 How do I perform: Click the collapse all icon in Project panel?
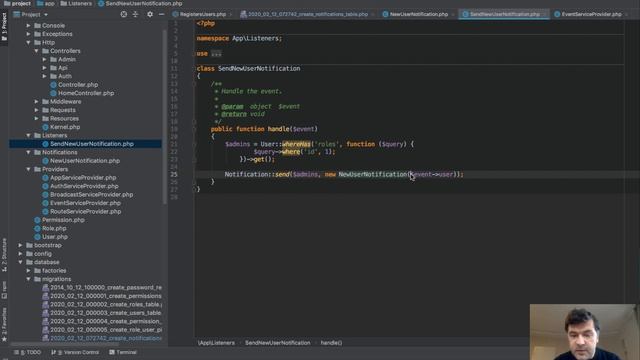136,14
